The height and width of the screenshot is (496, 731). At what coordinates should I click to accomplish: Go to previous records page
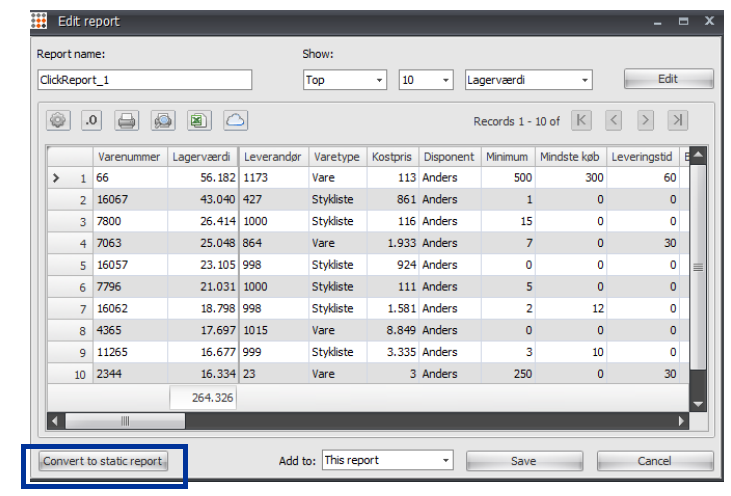(x=614, y=121)
